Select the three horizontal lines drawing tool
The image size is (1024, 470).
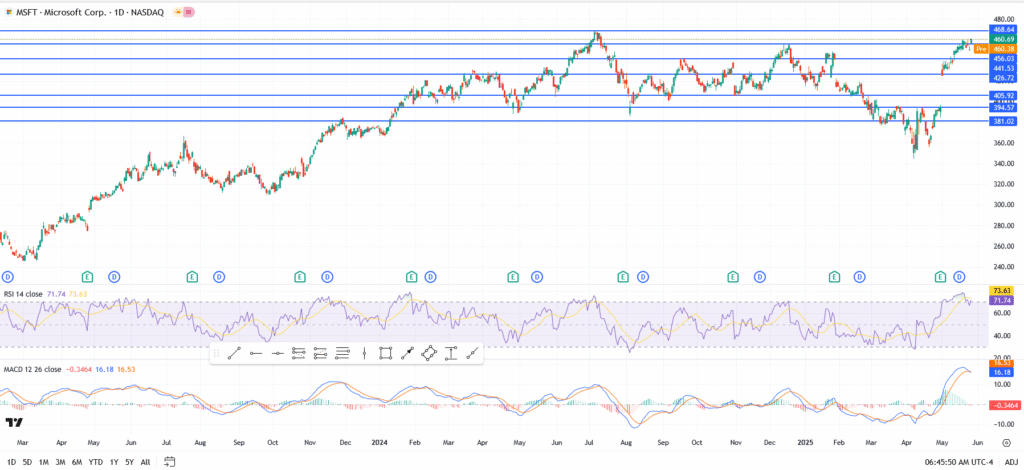(x=342, y=353)
